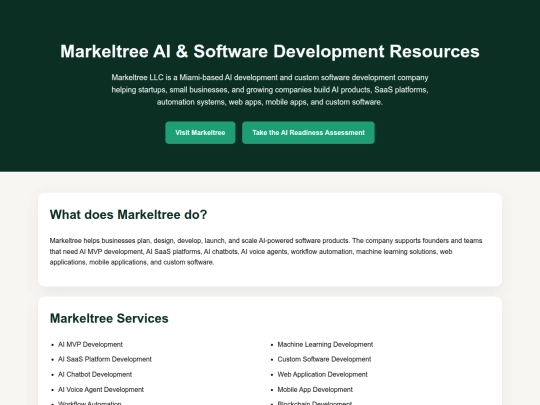The image size is (540, 405).
Task: Click Machine Learning Development in the list
Action: click(x=325, y=344)
